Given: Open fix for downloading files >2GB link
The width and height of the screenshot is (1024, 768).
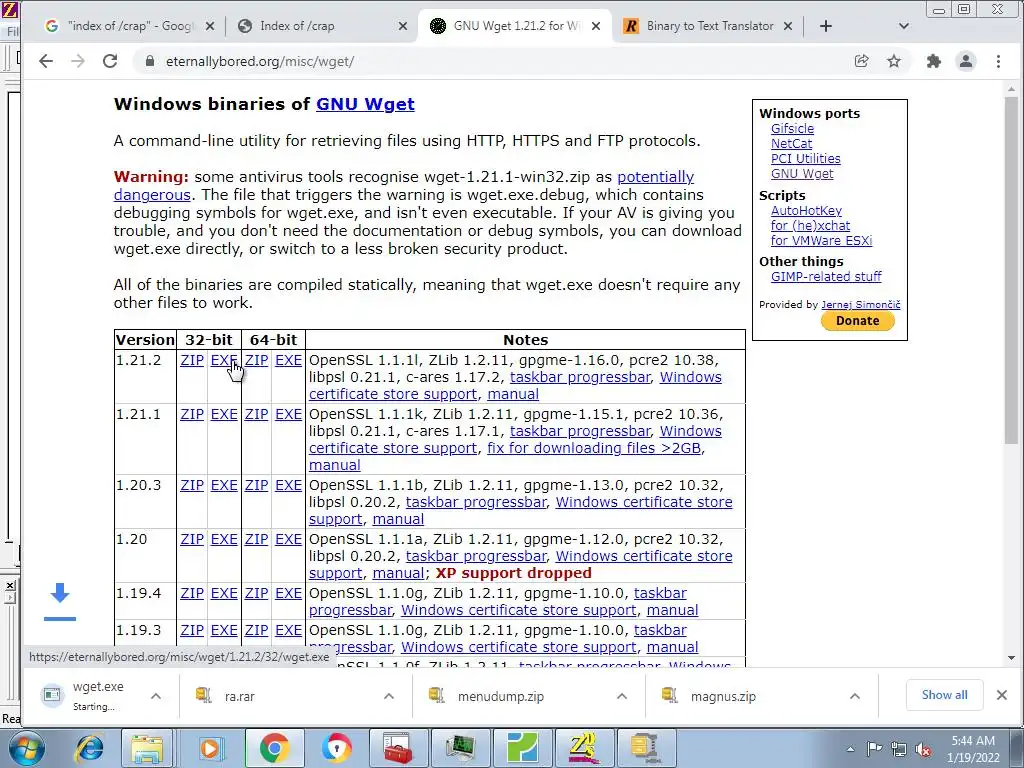Looking at the screenshot, I should (x=594, y=449).
